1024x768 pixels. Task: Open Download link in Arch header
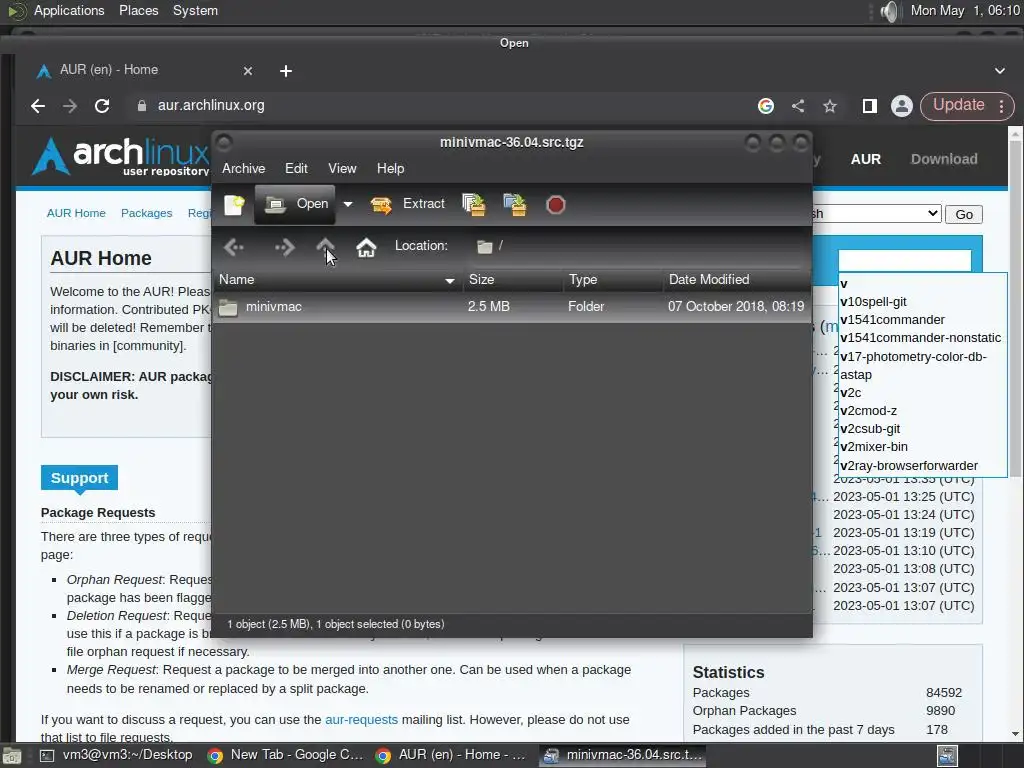[x=944, y=159]
